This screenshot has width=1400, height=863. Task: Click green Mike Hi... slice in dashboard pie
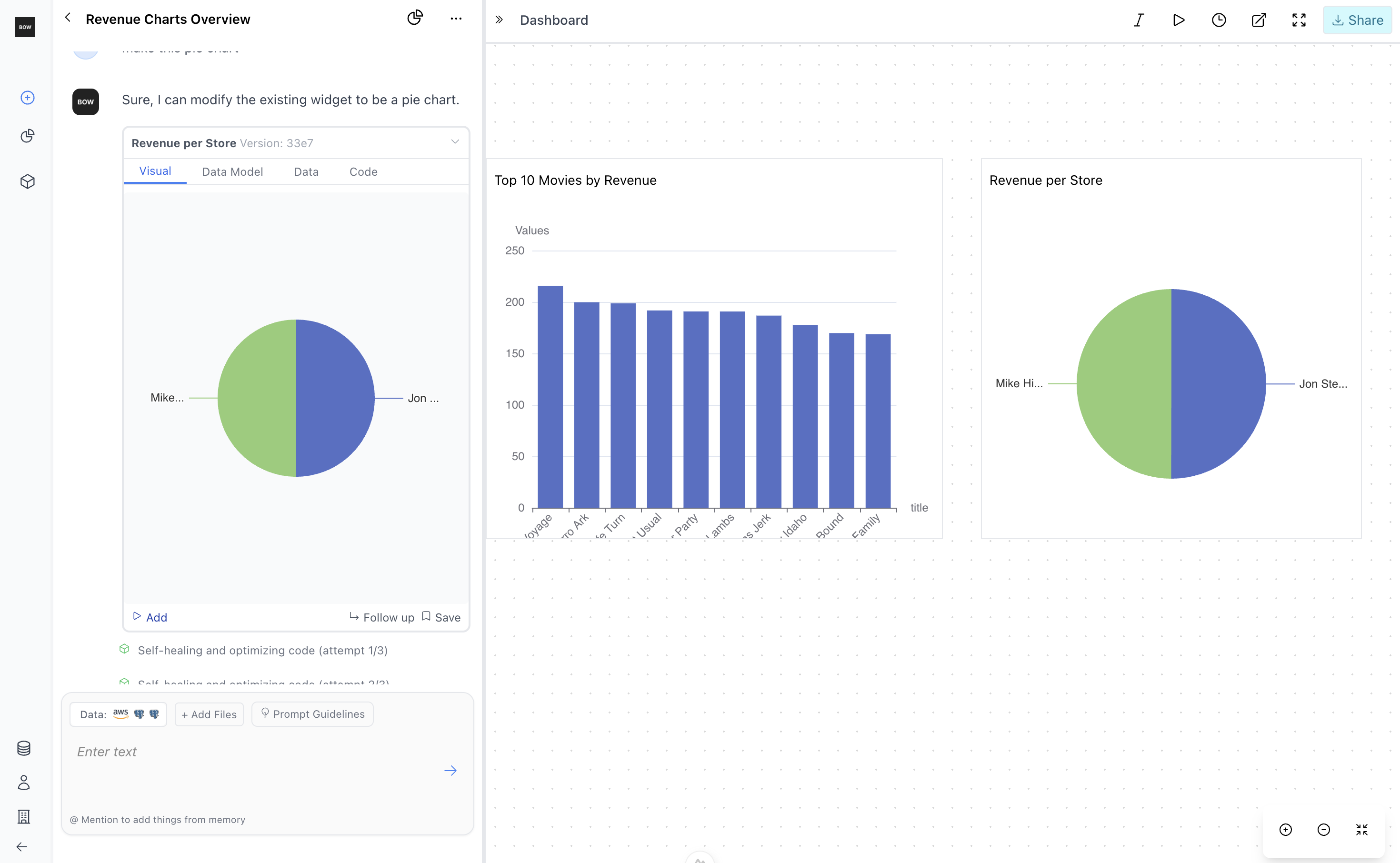1124,383
